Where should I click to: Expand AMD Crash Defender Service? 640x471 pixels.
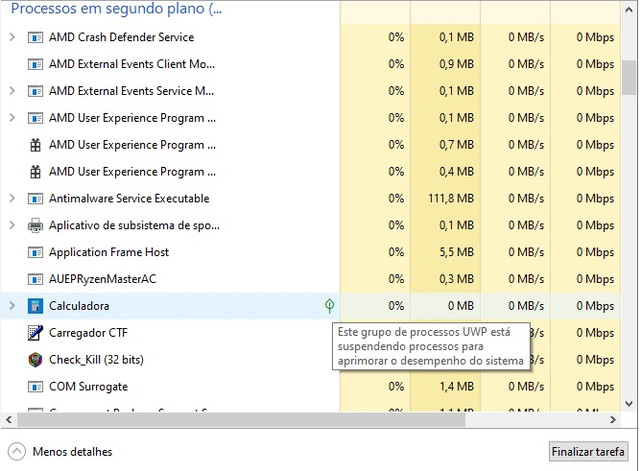(12, 37)
